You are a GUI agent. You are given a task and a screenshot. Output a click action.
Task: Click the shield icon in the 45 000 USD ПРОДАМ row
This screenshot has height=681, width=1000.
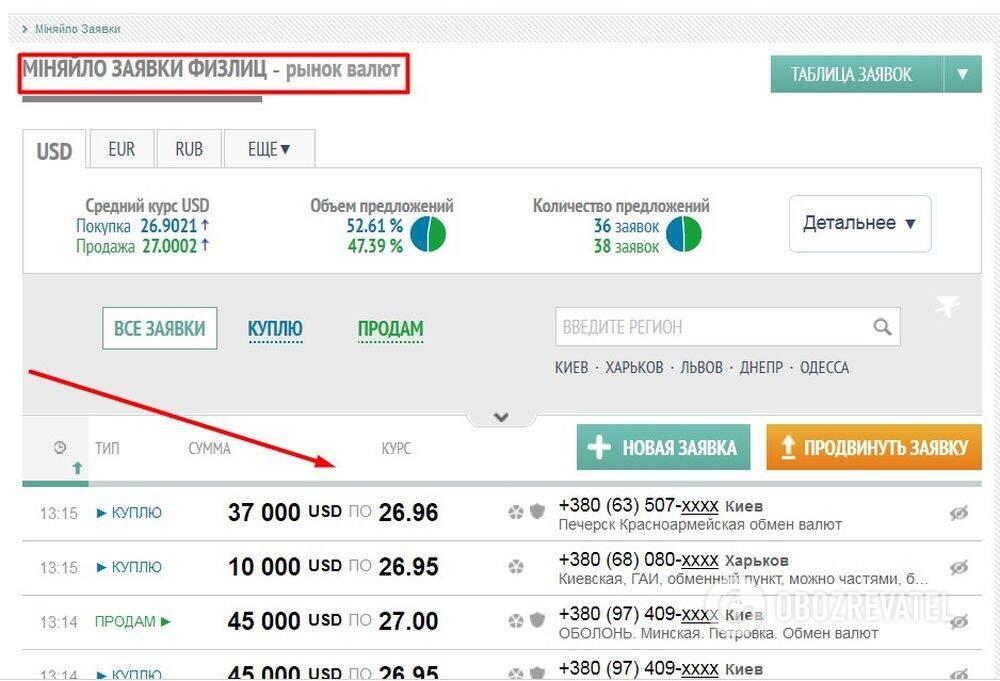[537, 621]
